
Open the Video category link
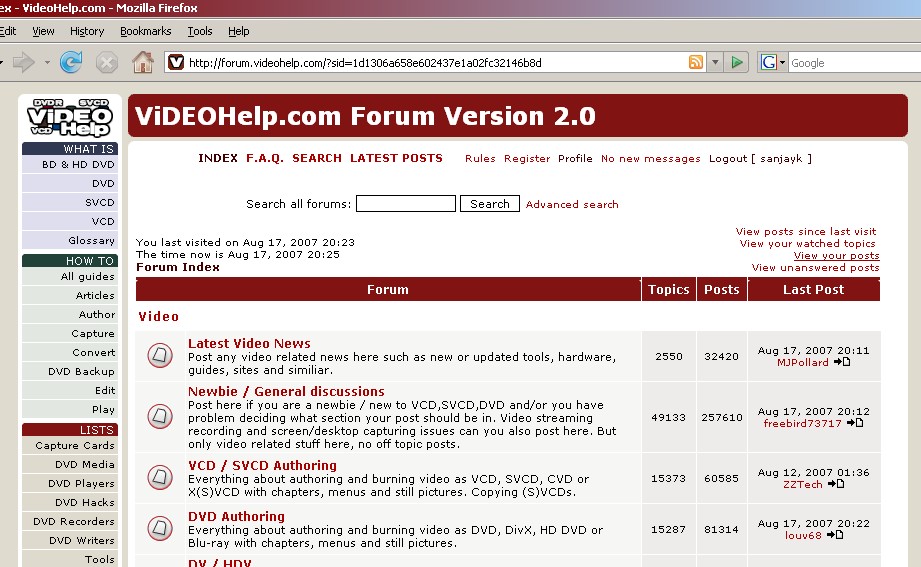pyautogui.click(x=159, y=317)
